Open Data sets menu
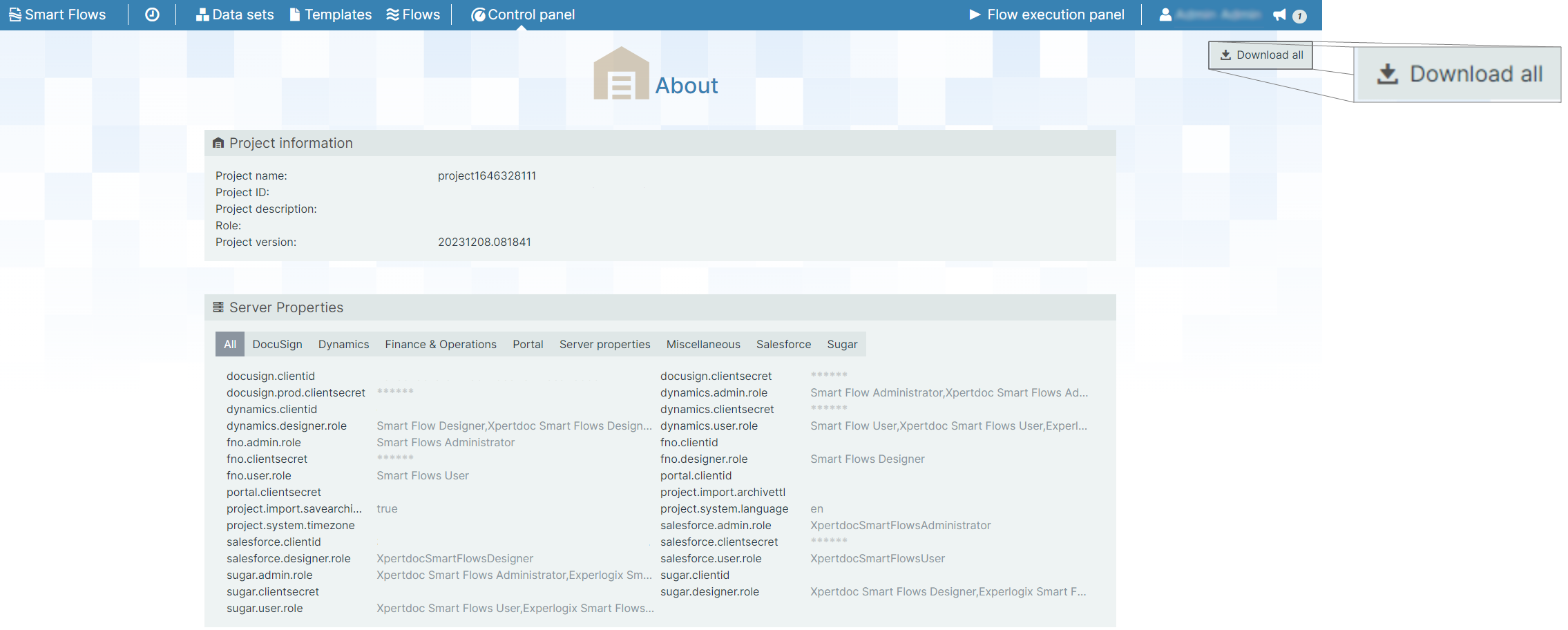 235,15
